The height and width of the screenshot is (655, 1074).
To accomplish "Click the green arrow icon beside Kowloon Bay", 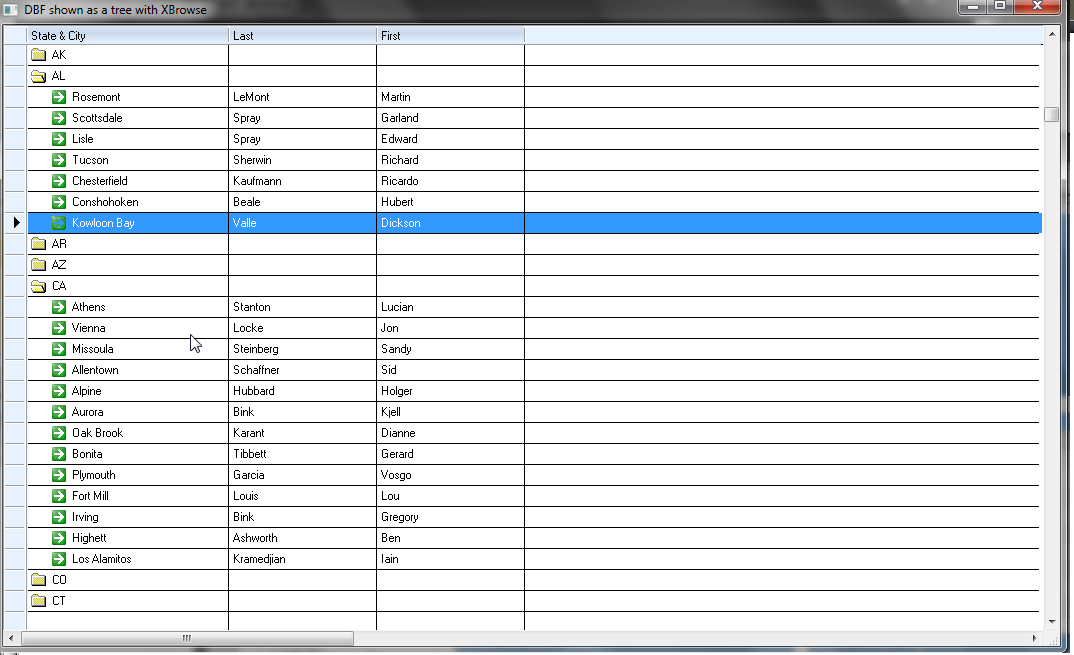I will point(59,223).
